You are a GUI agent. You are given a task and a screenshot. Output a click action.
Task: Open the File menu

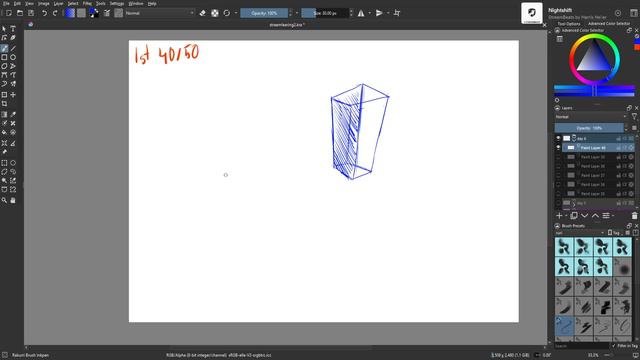[x=6, y=3]
